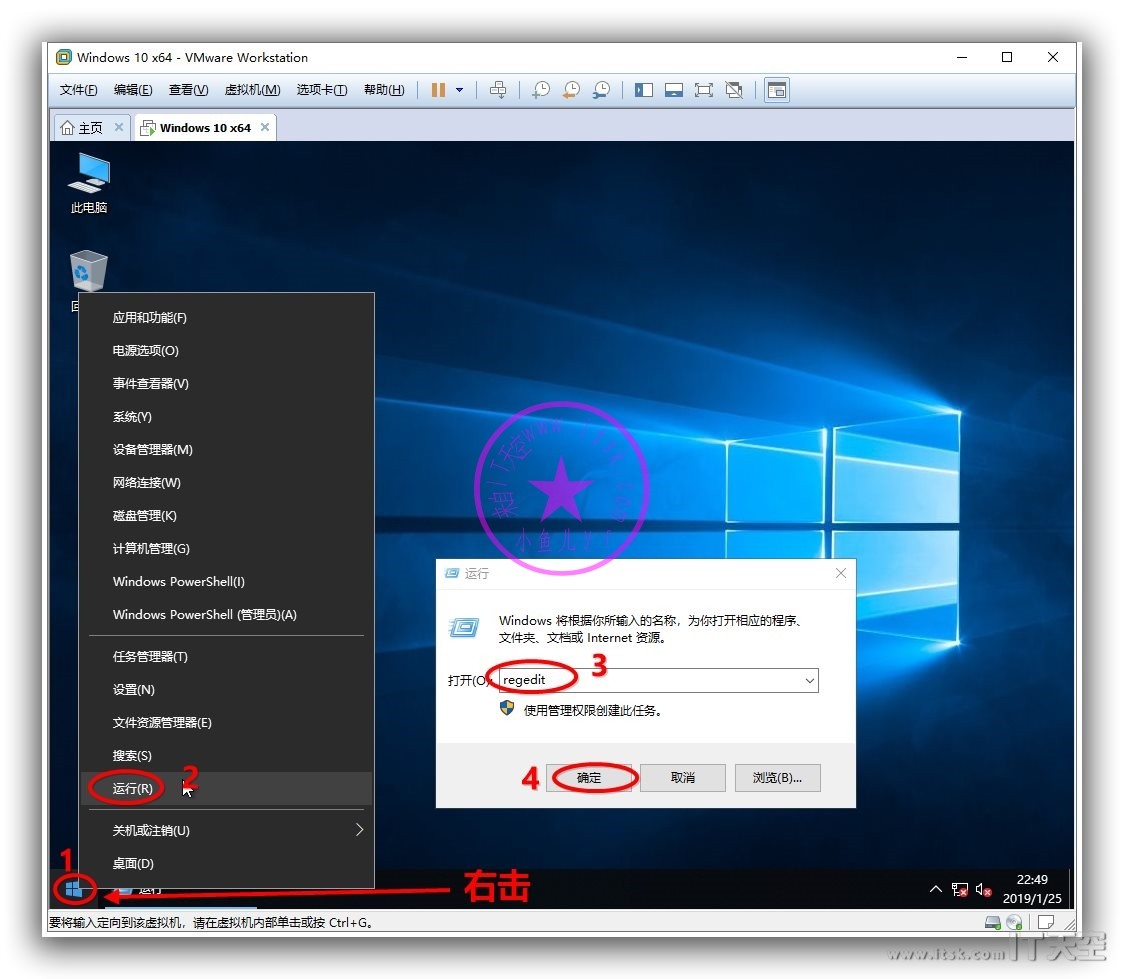Screen dimensions: 1124x979
Task: Click the shield icon beside the admin-rights notice
Action: [507, 709]
